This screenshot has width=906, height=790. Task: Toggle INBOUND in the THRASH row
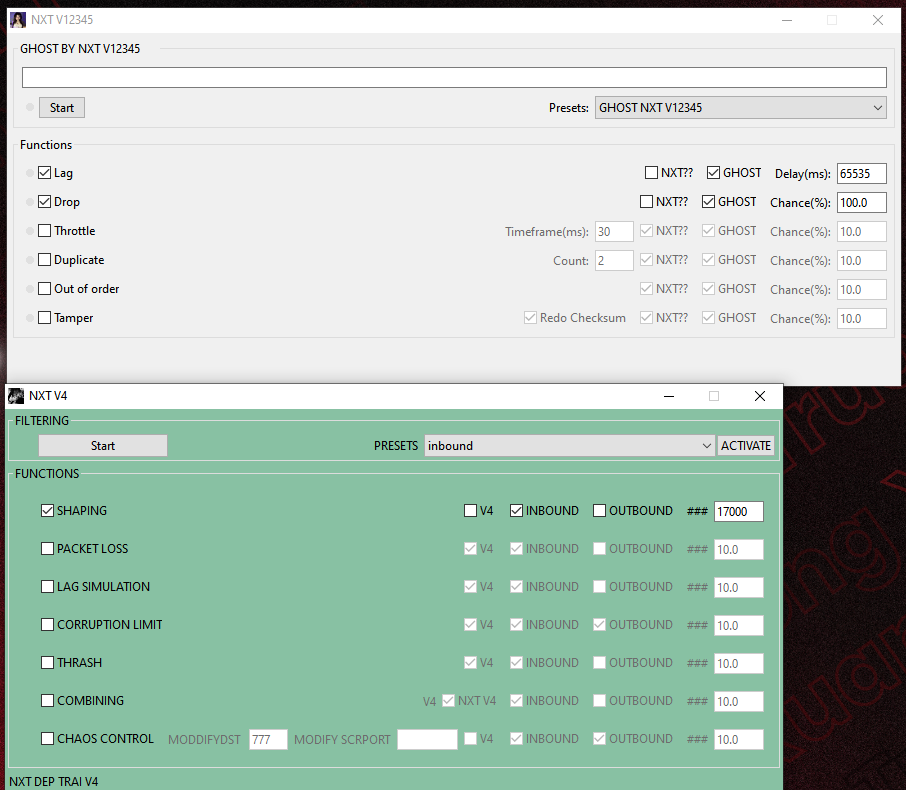pyautogui.click(x=517, y=662)
